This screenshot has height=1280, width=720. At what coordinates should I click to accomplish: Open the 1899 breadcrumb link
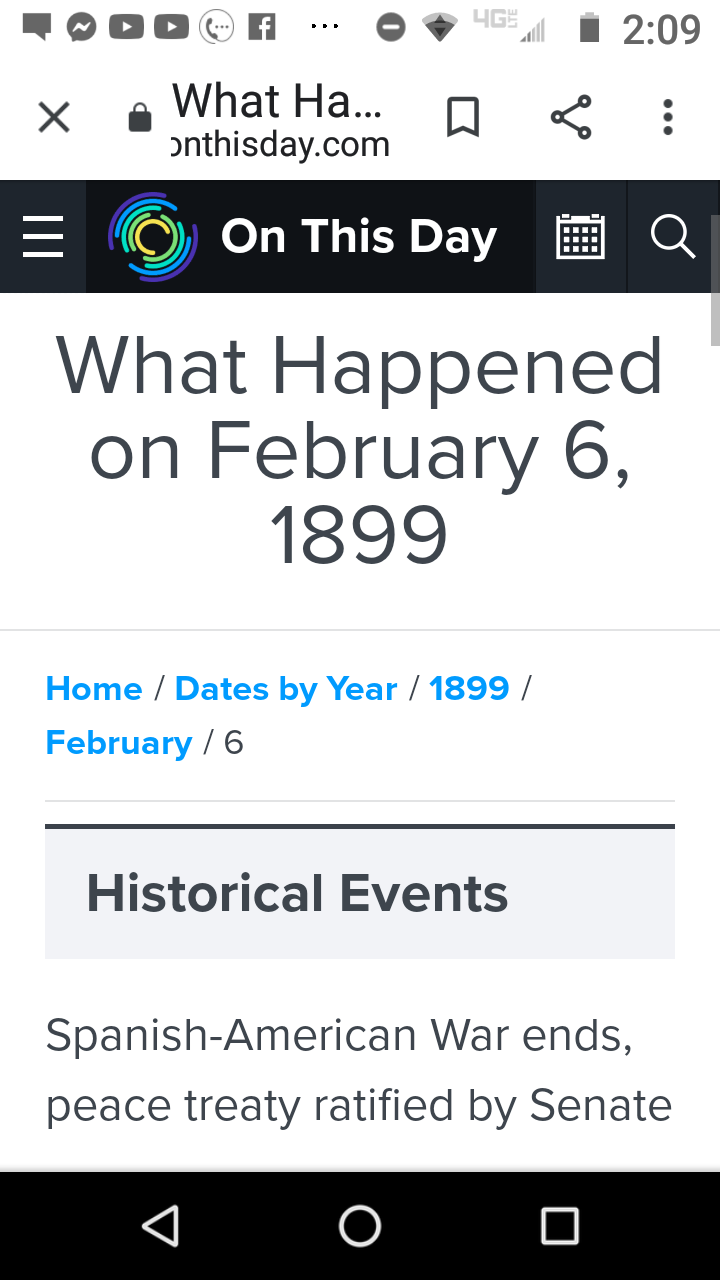click(x=469, y=689)
